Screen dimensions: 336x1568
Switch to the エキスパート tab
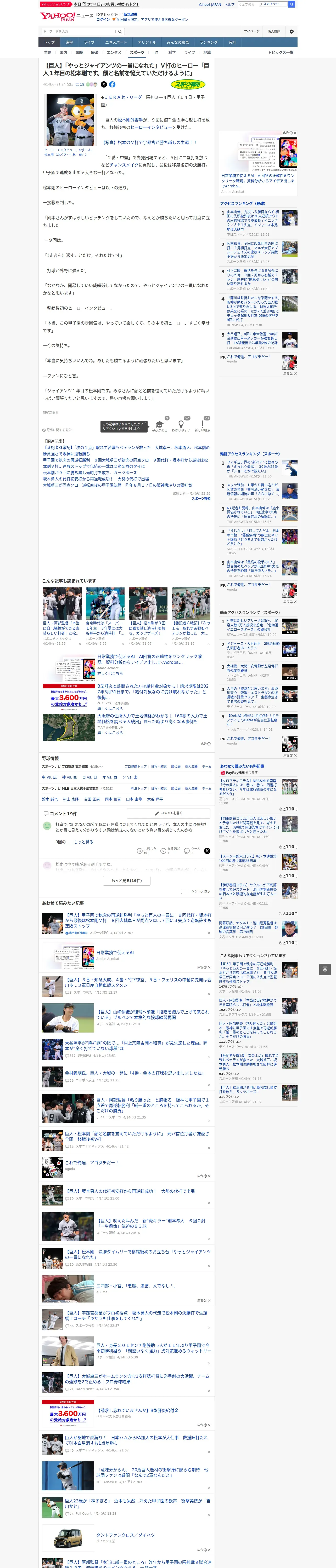[x=116, y=42]
